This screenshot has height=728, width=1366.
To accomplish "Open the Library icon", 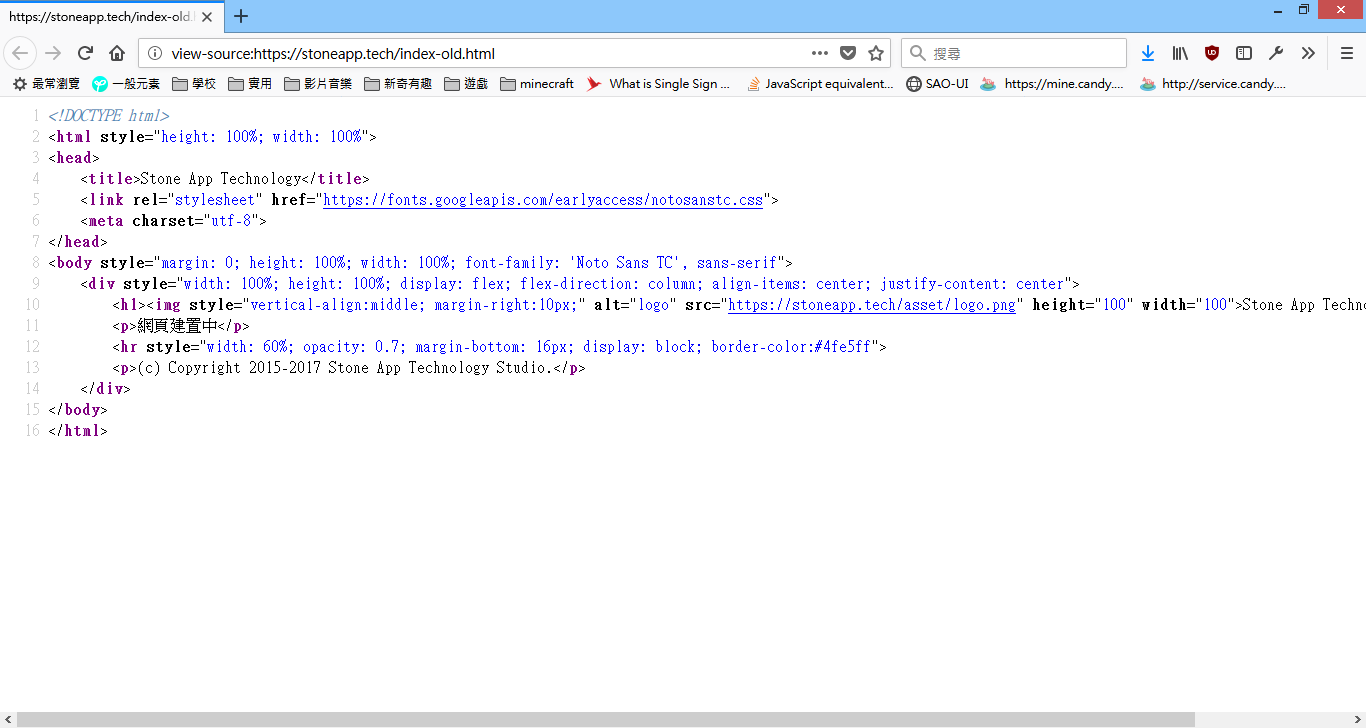I will tap(1180, 53).
